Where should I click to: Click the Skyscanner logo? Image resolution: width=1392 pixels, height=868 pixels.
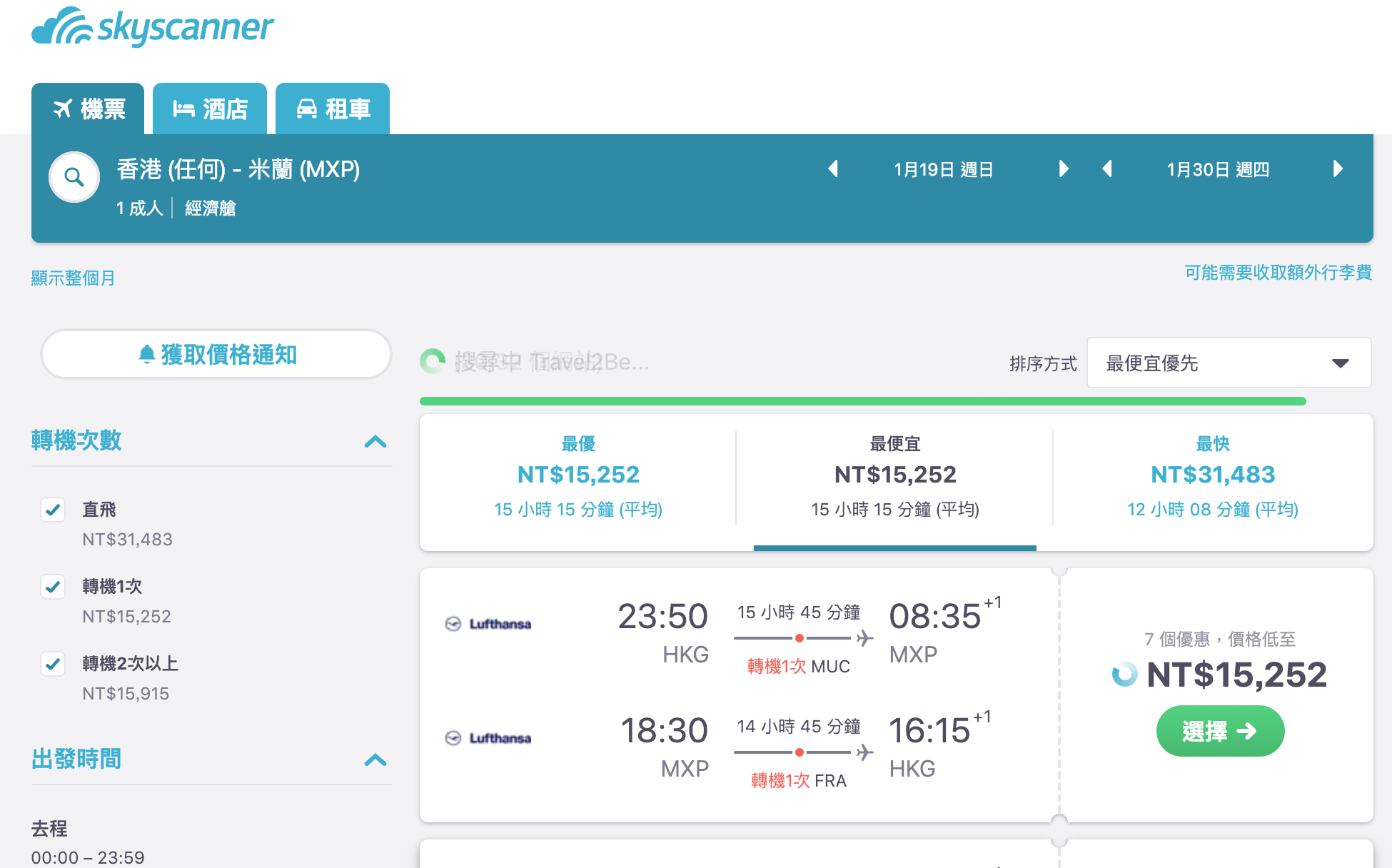(x=152, y=27)
